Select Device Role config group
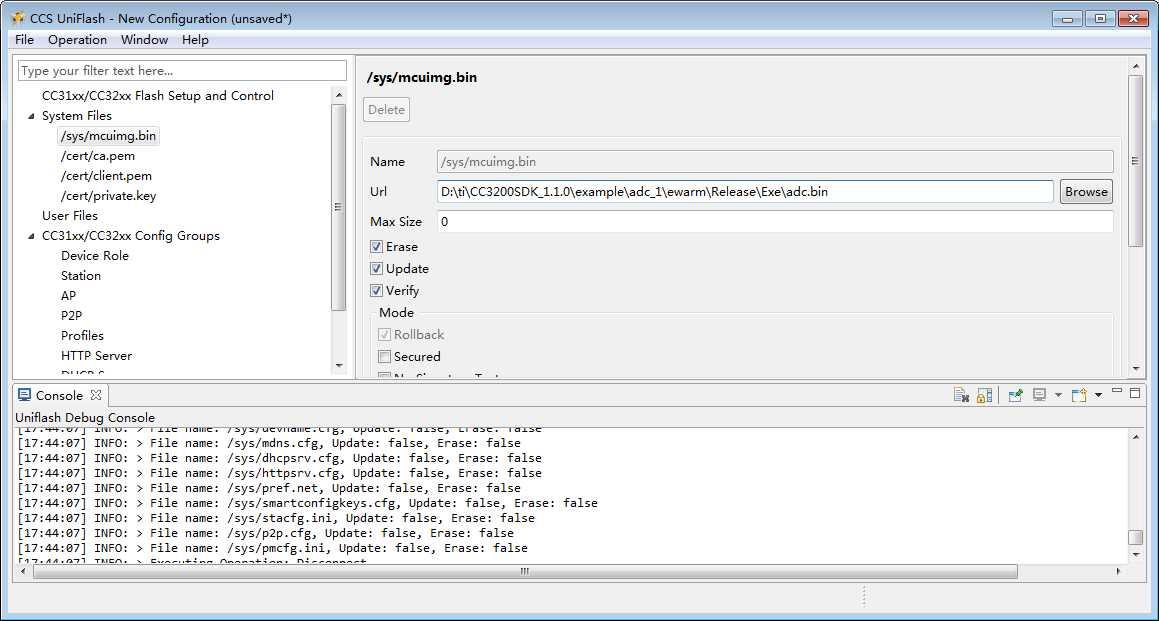Screen dimensions: 1159x621 [x=95, y=256]
